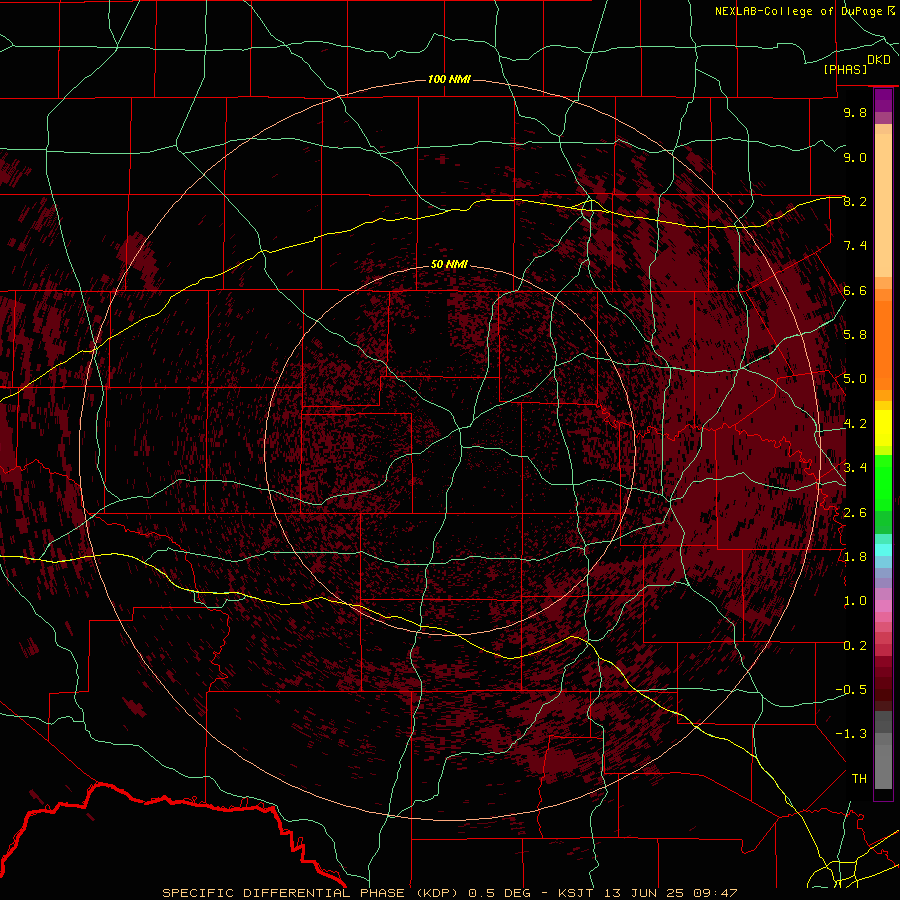Click the 3.4 scale value
This screenshot has height=900, width=900.
[x=855, y=467]
